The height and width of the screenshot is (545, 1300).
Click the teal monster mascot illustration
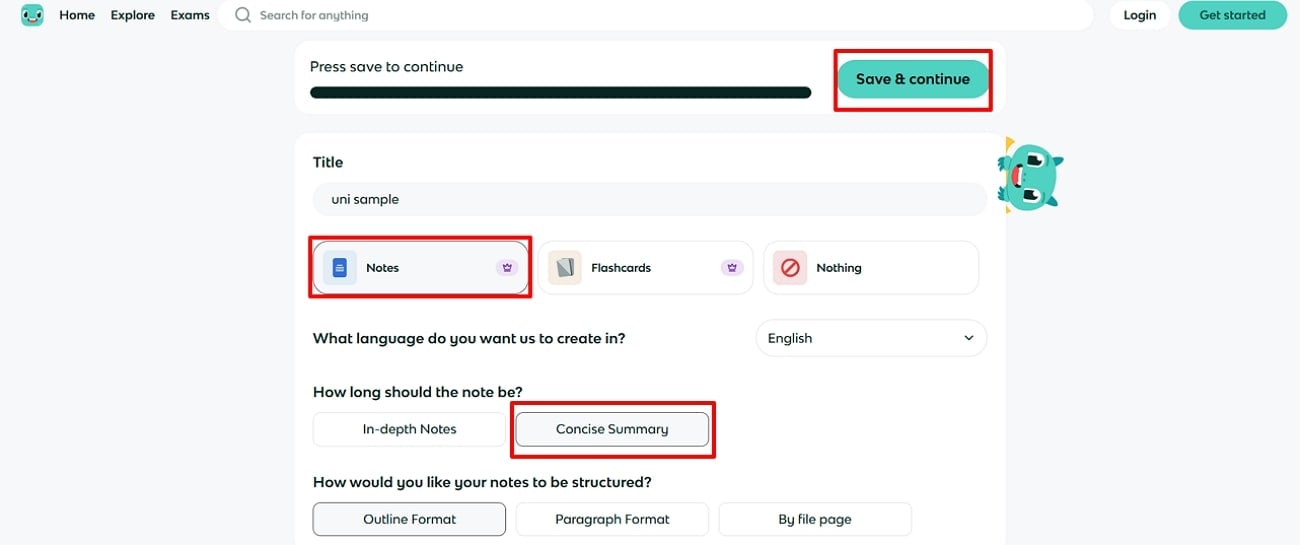[x=1029, y=177]
